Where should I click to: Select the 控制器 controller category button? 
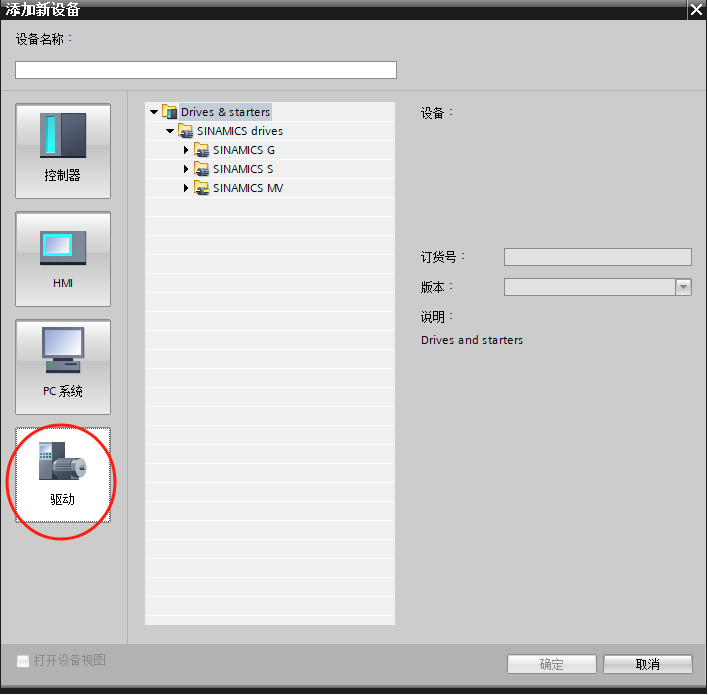tap(63, 151)
